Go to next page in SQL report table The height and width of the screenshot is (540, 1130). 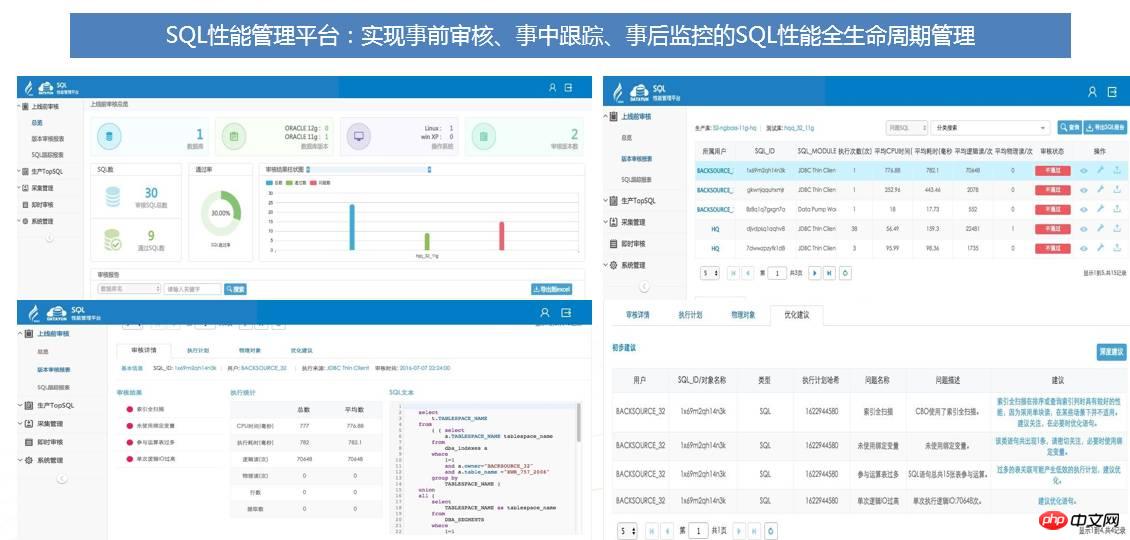[814, 274]
